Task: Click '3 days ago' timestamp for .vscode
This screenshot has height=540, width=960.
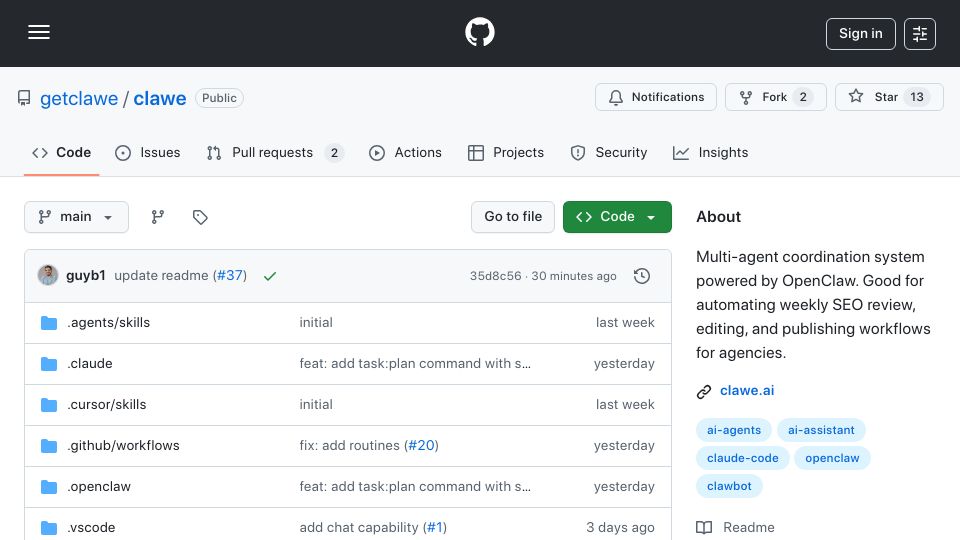Action: pos(620,528)
